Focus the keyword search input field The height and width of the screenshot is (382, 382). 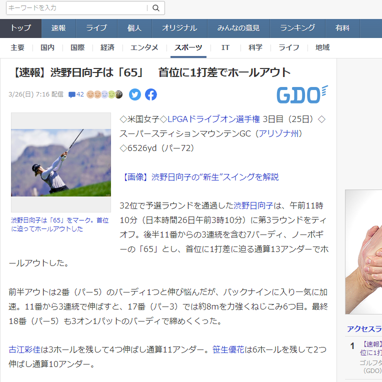tap(77, 8)
